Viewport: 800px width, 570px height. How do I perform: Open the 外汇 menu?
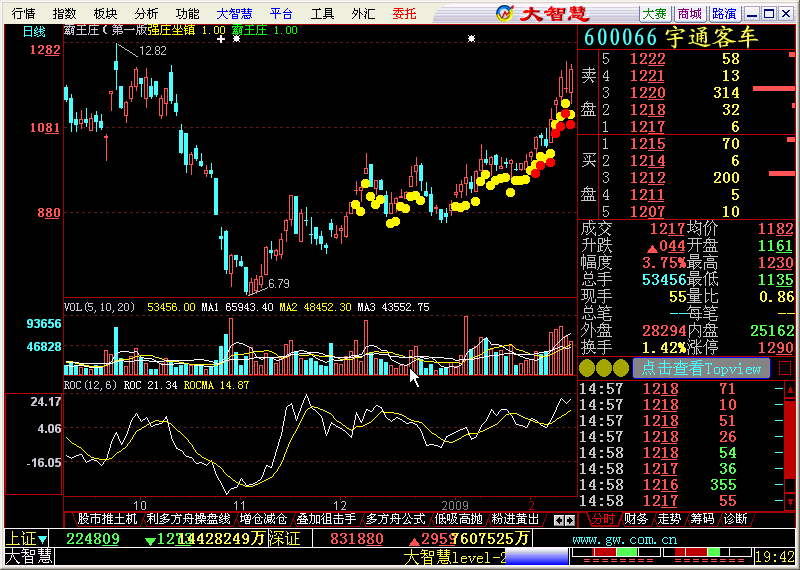(363, 13)
